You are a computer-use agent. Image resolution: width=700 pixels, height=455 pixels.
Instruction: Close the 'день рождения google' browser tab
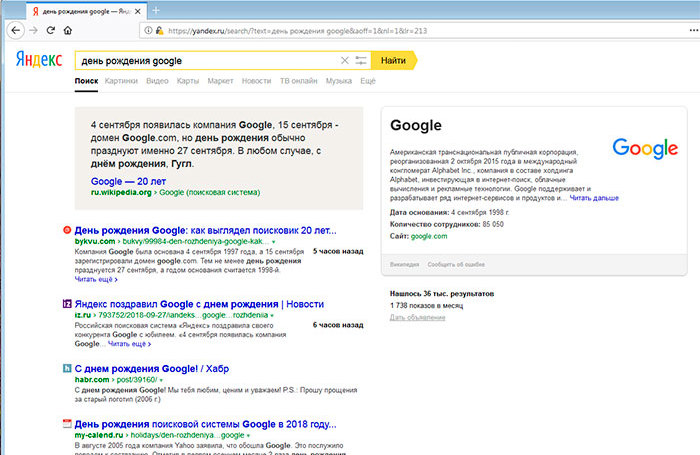pos(138,12)
